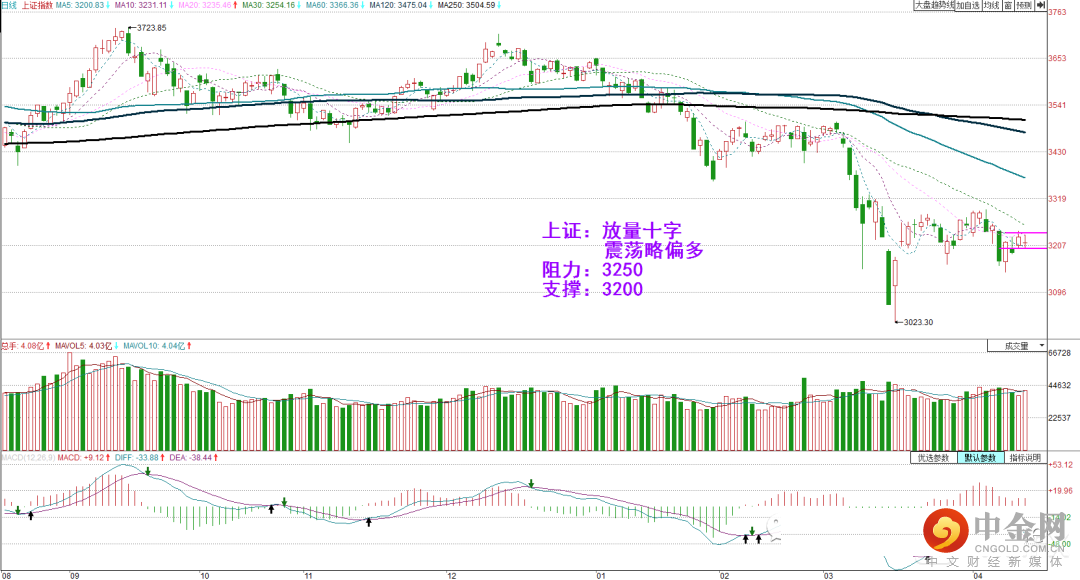The height and width of the screenshot is (580, 1080).
Task: Click the 窗 window layout button
Action: 1008,5
